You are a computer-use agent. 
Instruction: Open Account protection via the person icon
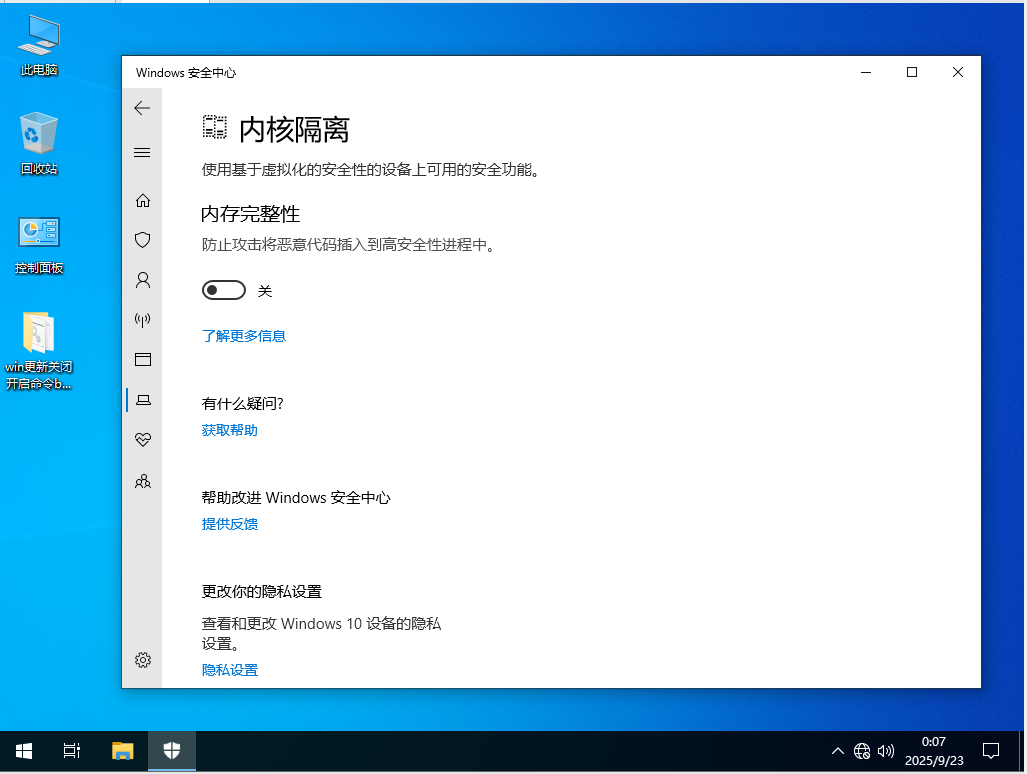click(x=143, y=280)
